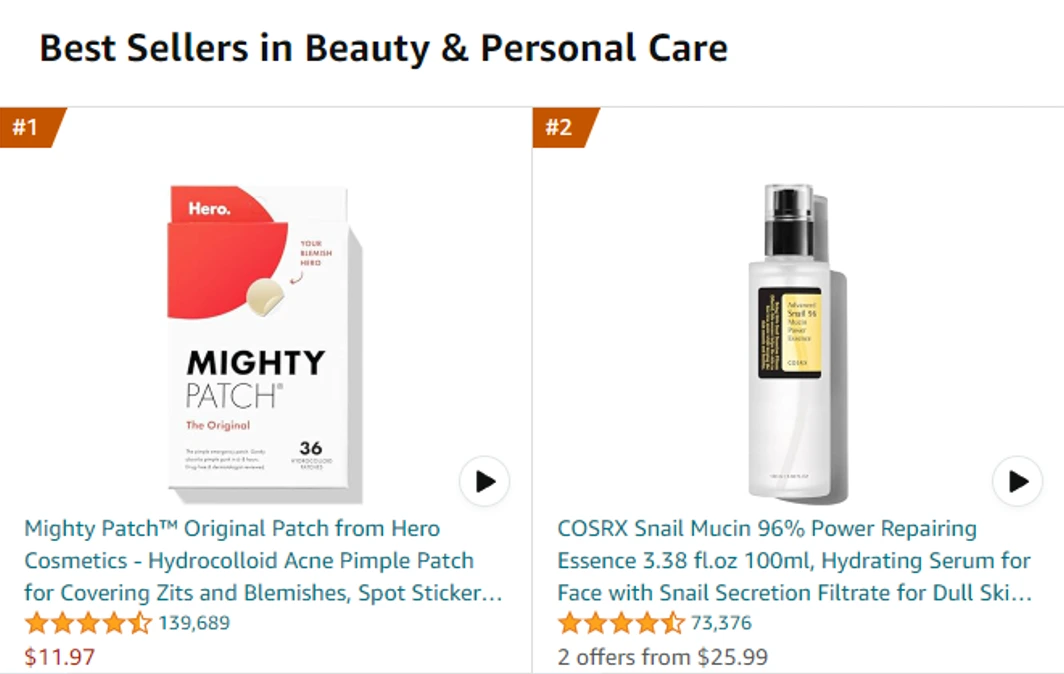Open the 73,376 reviews count
1064x674 pixels.
(x=721, y=622)
